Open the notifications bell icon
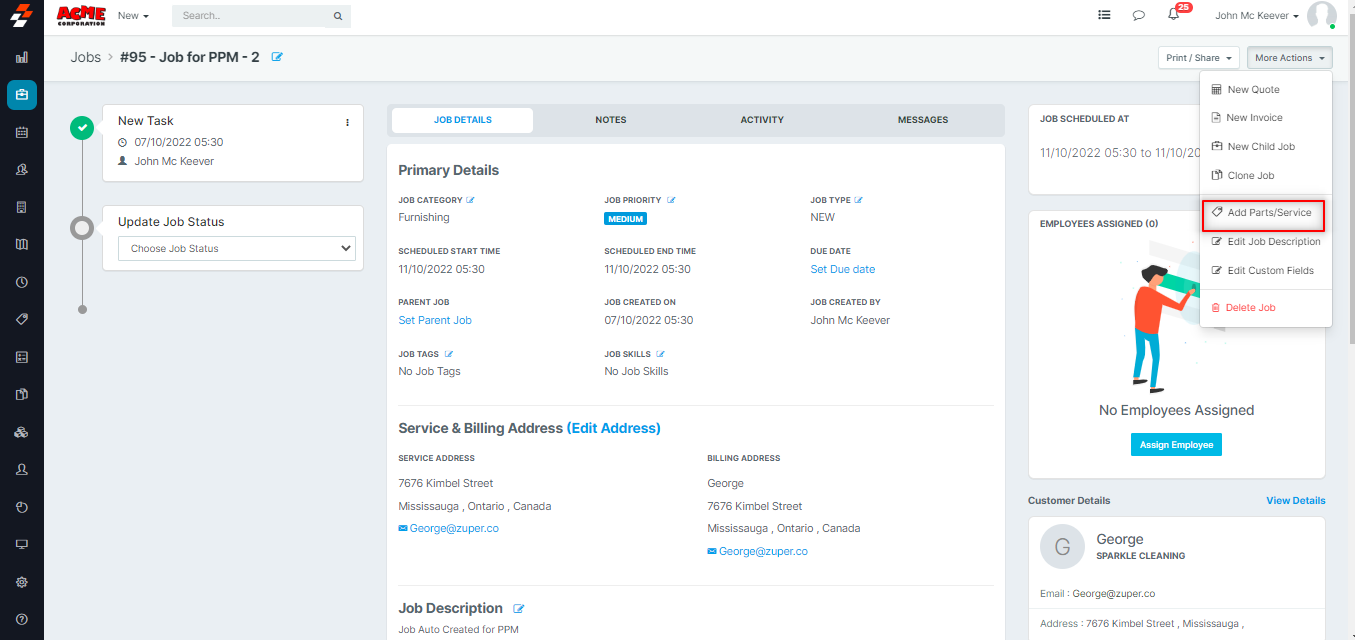The image size is (1355, 640). (x=1173, y=15)
